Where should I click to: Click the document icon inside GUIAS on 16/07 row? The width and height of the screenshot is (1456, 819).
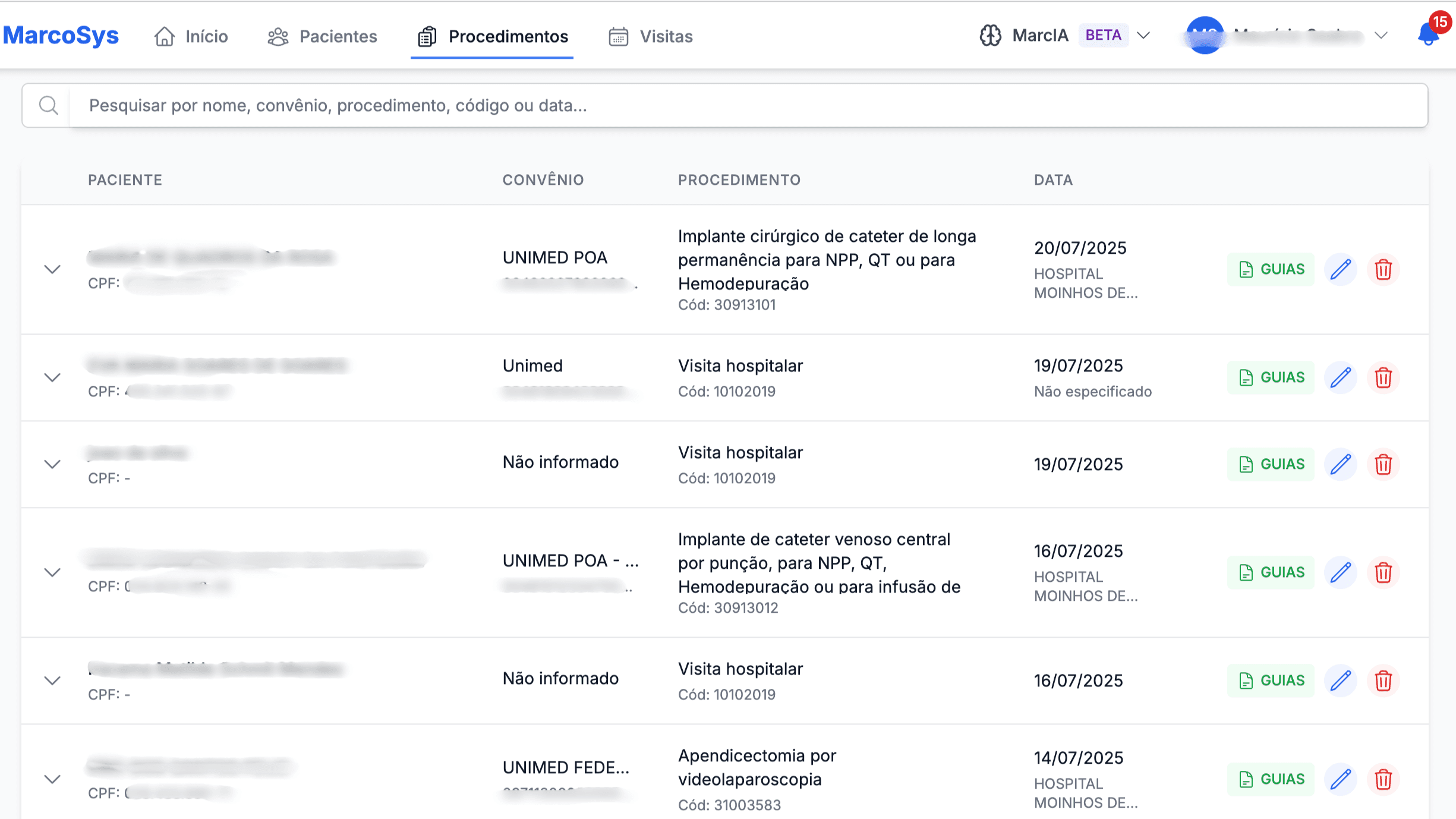pos(1246,572)
